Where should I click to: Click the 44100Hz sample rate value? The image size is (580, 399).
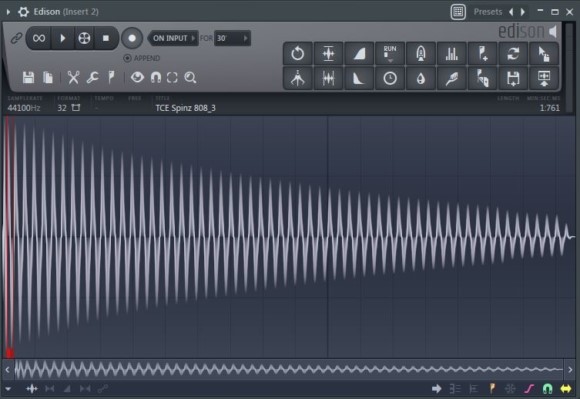click(x=24, y=108)
